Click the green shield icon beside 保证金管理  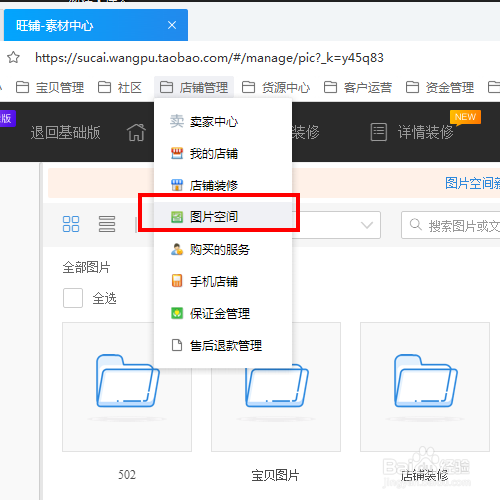pos(177,313)
